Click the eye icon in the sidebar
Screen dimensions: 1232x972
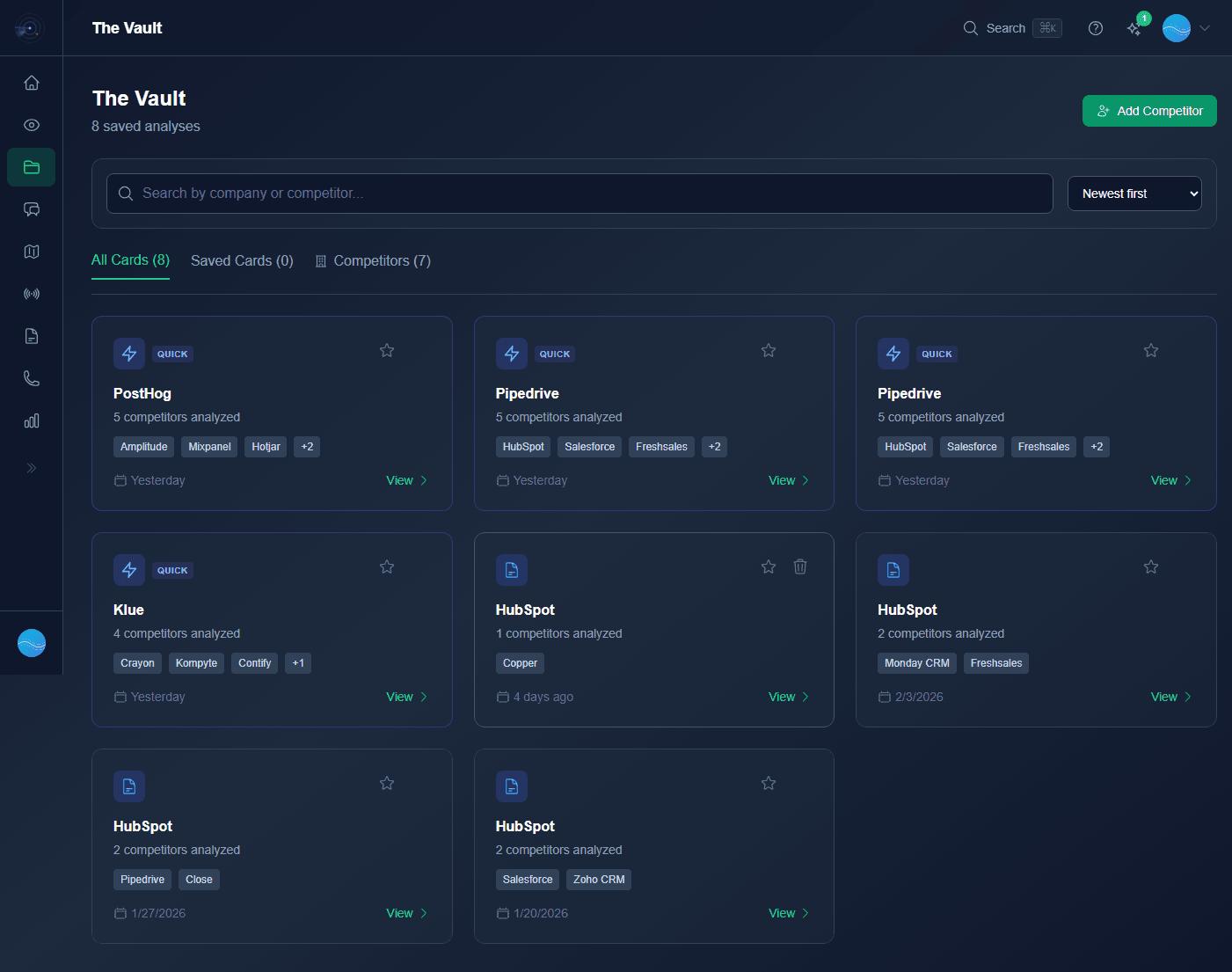[32, 125]
